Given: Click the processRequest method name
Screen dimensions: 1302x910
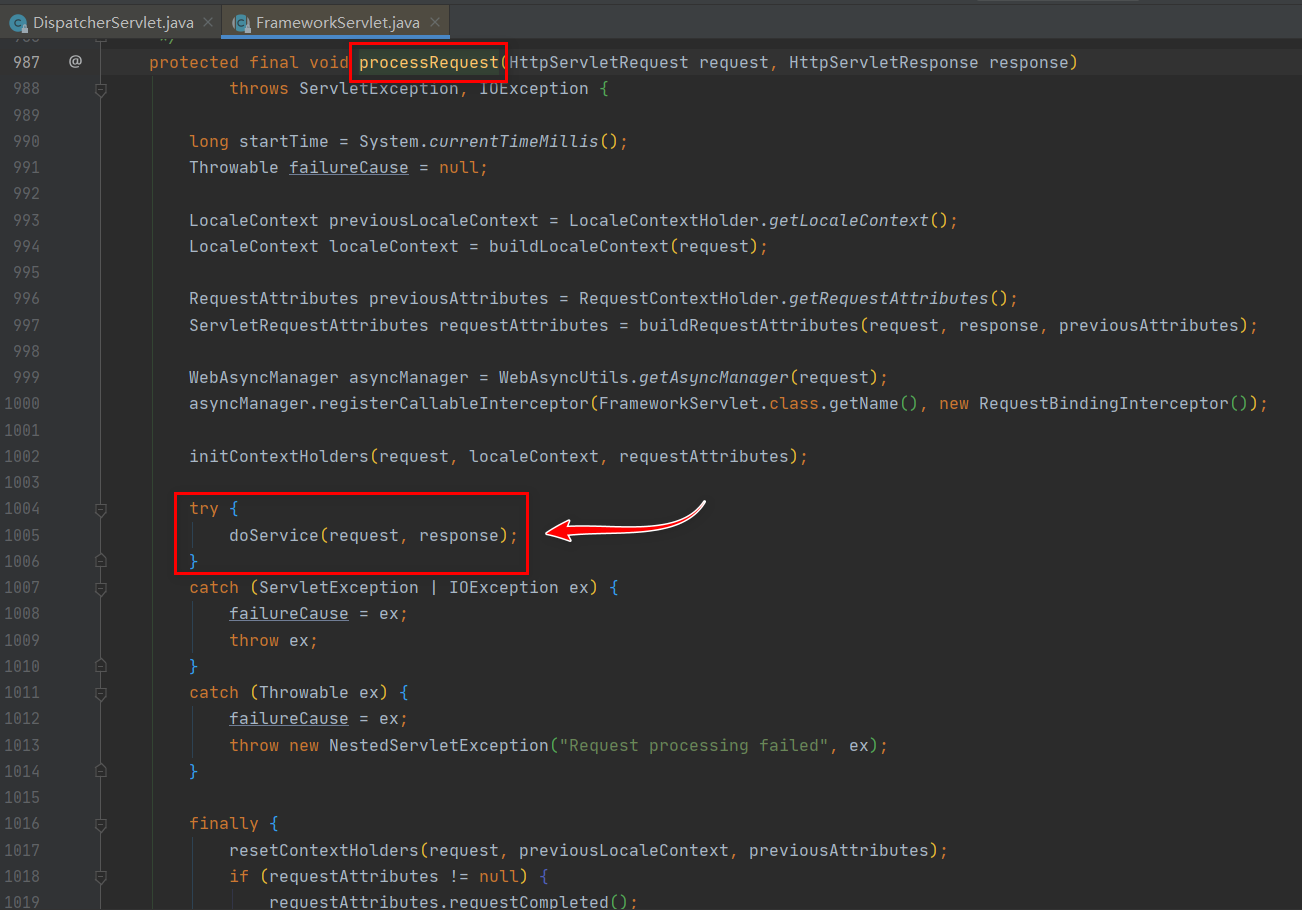Looking at the screenshot, I should point(428,62).
